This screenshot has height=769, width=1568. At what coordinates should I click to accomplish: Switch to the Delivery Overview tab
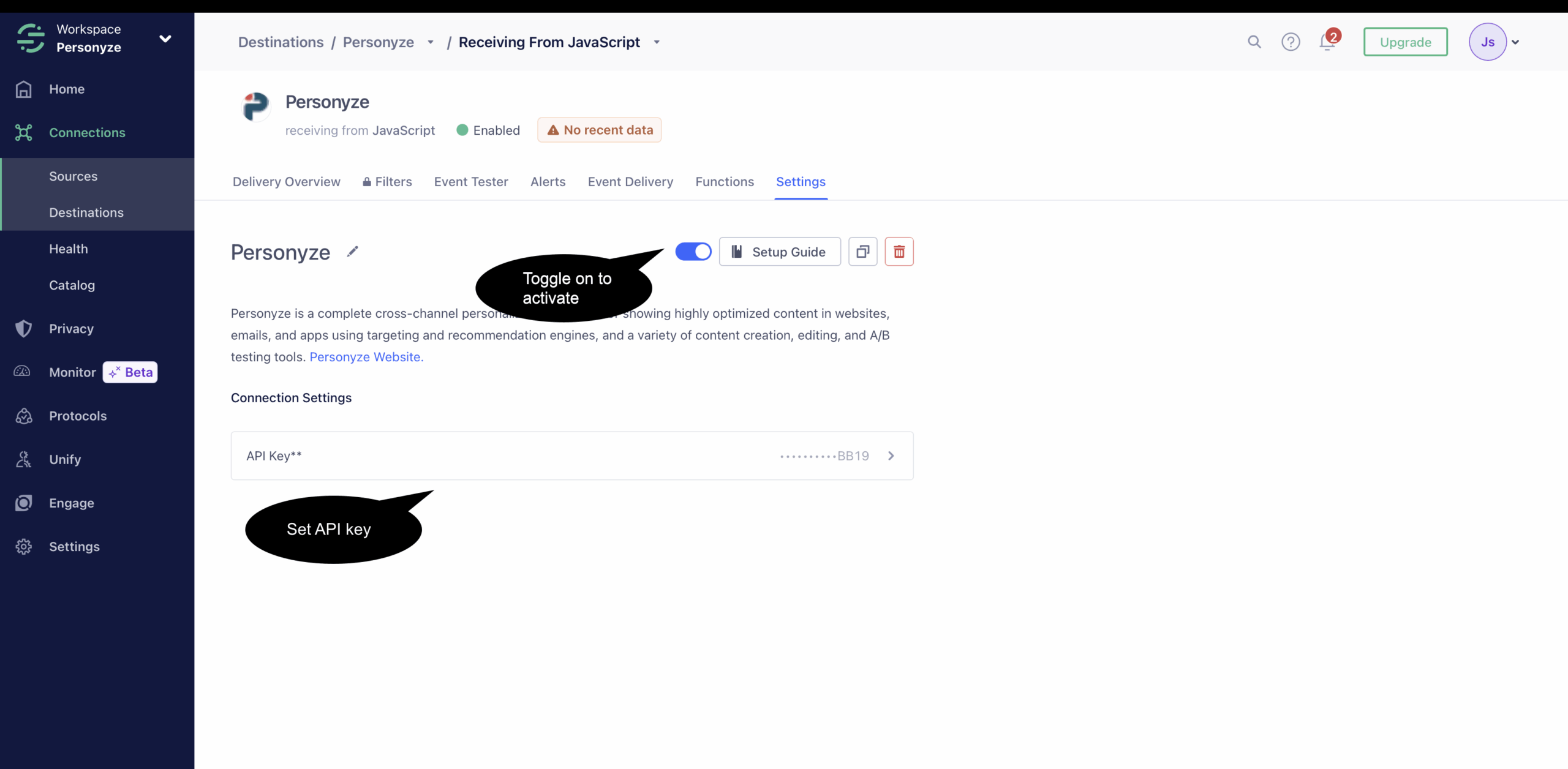point(286,182)
